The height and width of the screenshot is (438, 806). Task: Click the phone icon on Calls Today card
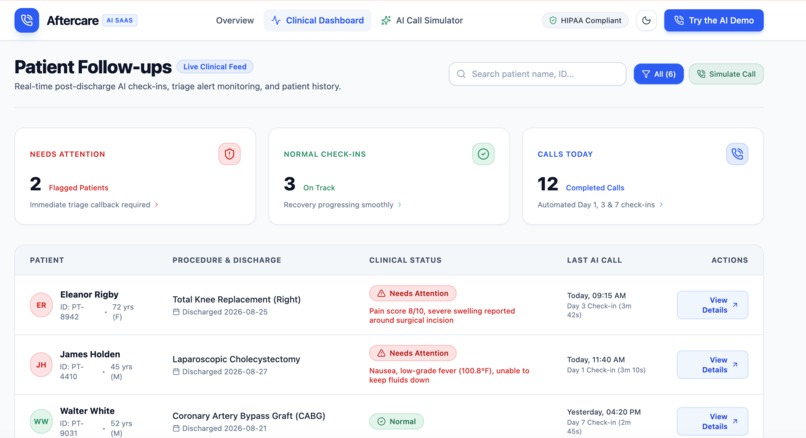[x=737, y=154]
